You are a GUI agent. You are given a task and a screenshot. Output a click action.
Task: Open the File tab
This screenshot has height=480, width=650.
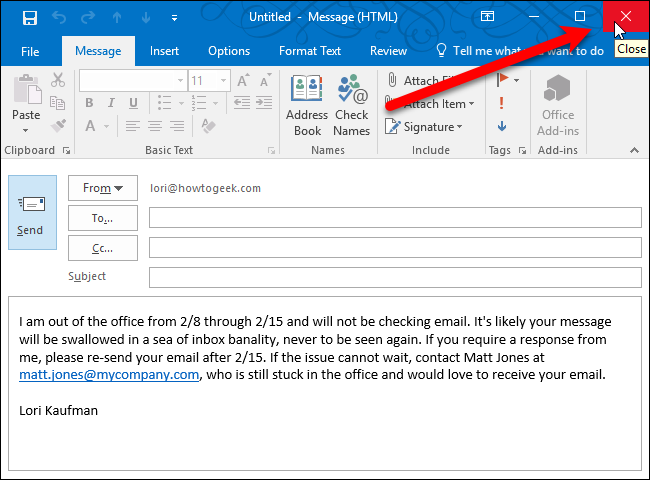(30, 51)
